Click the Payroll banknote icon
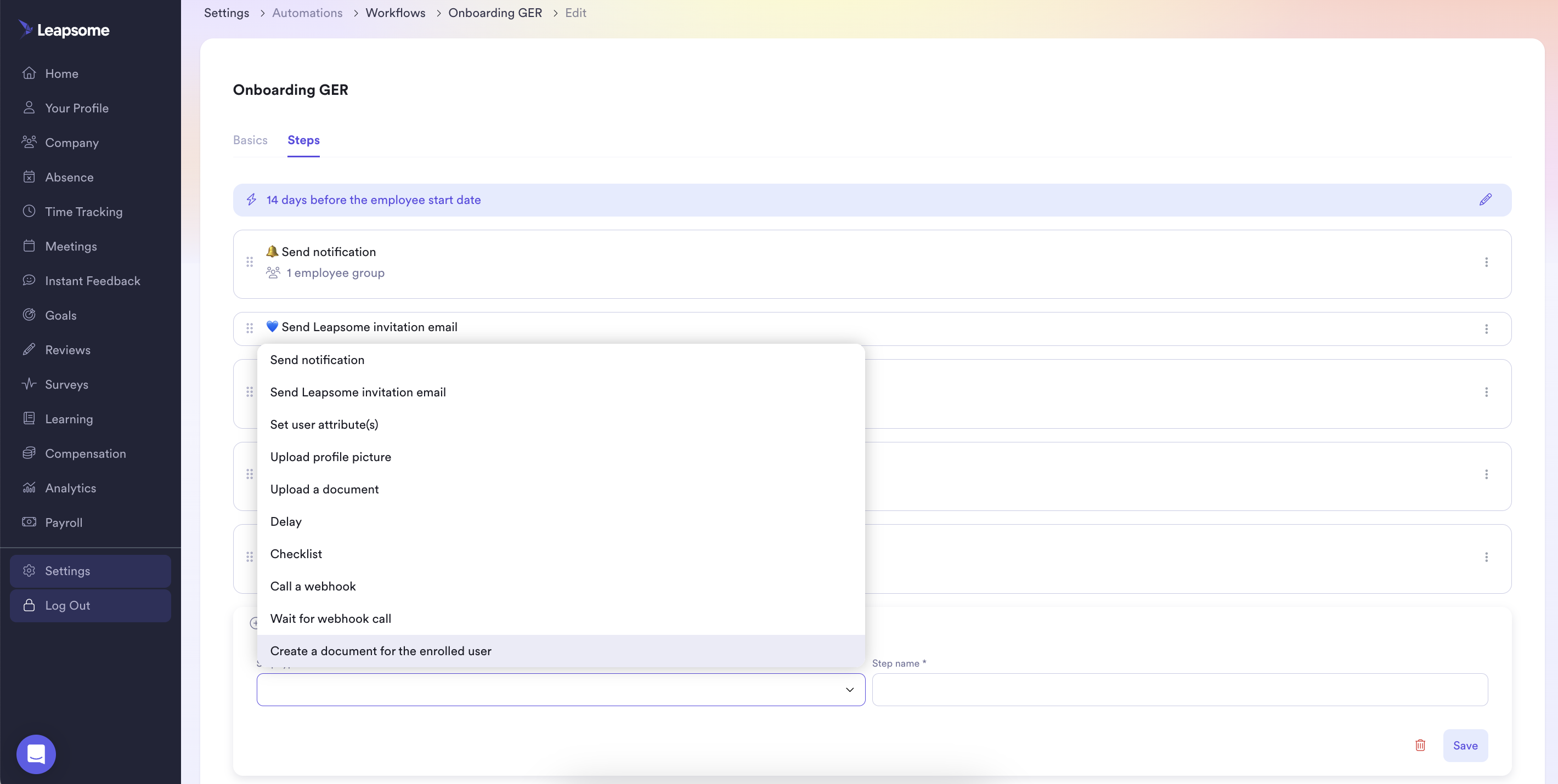 click(x=29, y=521)
